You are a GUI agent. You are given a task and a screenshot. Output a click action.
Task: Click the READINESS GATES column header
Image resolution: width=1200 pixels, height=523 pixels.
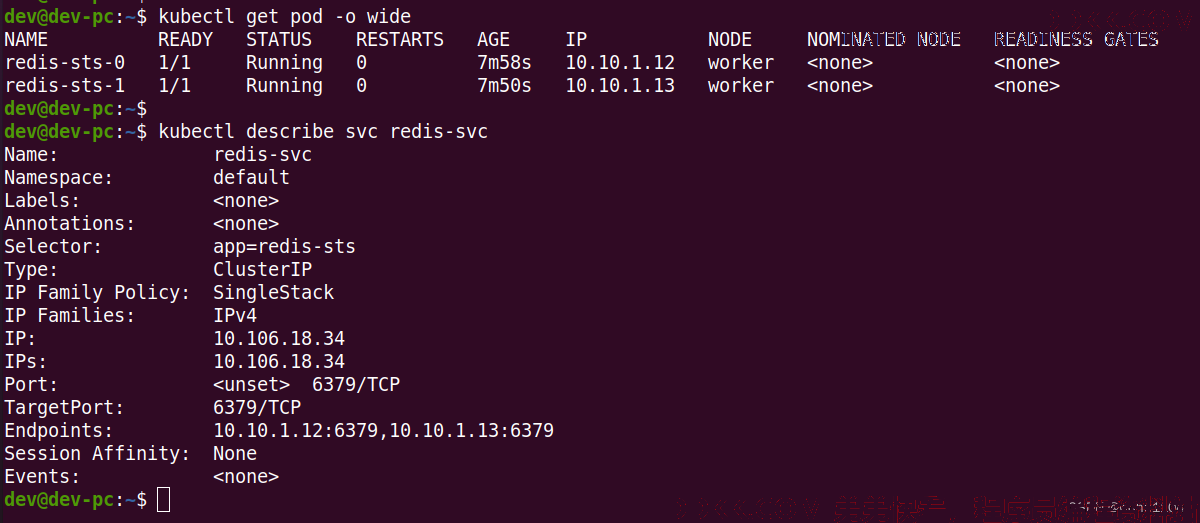pos(1076,40)
